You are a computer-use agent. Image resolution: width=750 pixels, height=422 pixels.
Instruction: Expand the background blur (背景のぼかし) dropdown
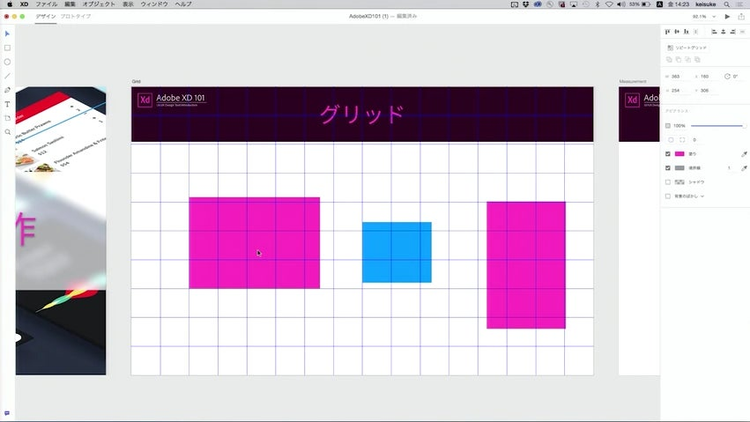[702, 196]
